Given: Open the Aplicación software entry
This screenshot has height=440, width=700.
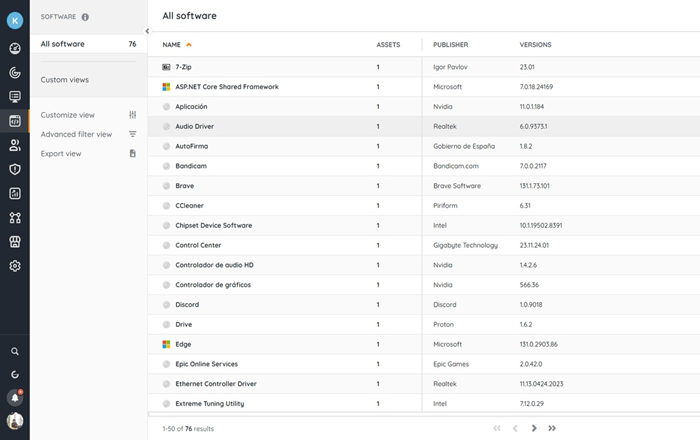Looking at the screenshot, I should (x=191, y=107).
